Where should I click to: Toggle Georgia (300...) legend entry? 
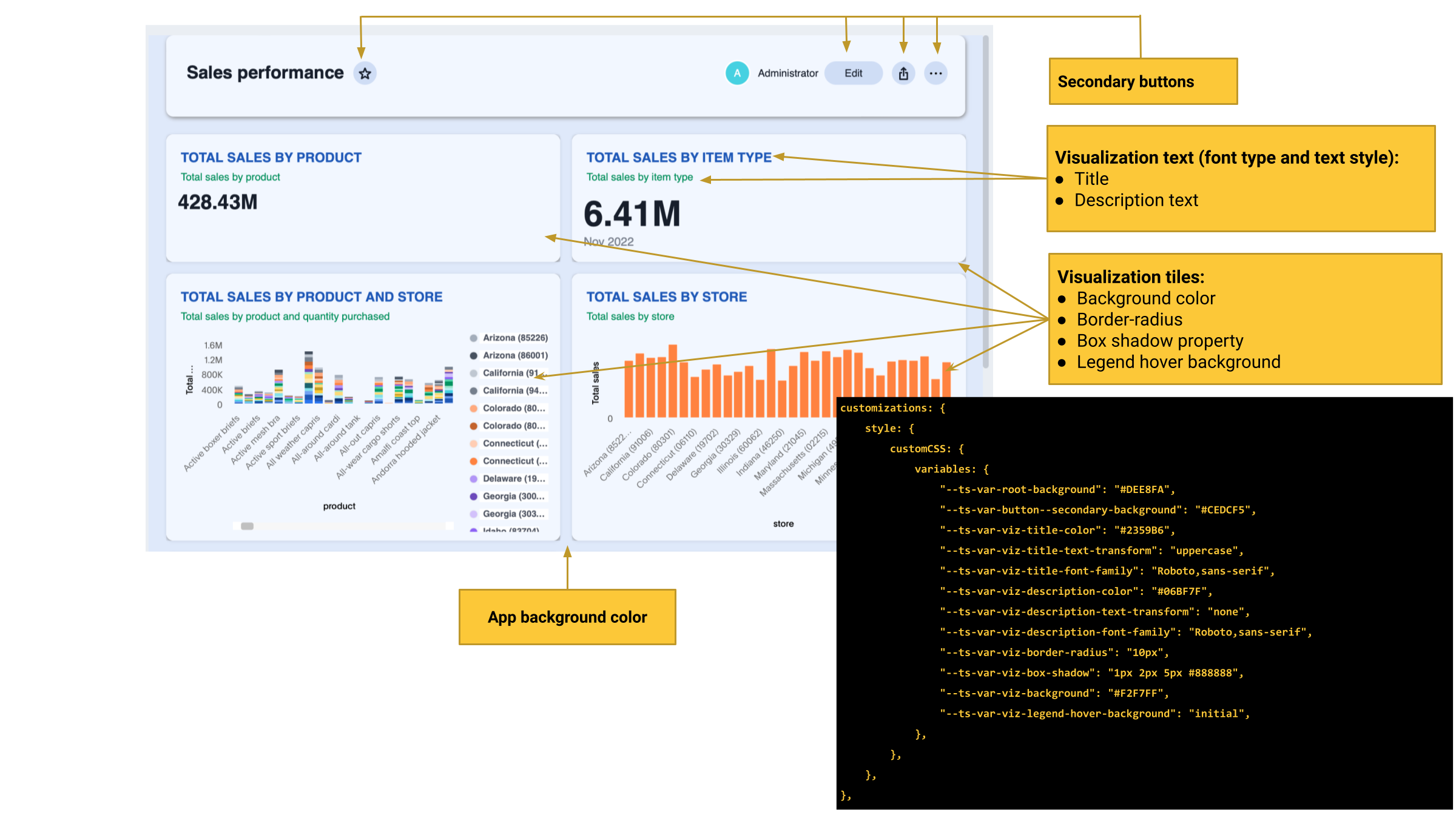[x=513, y=496]
